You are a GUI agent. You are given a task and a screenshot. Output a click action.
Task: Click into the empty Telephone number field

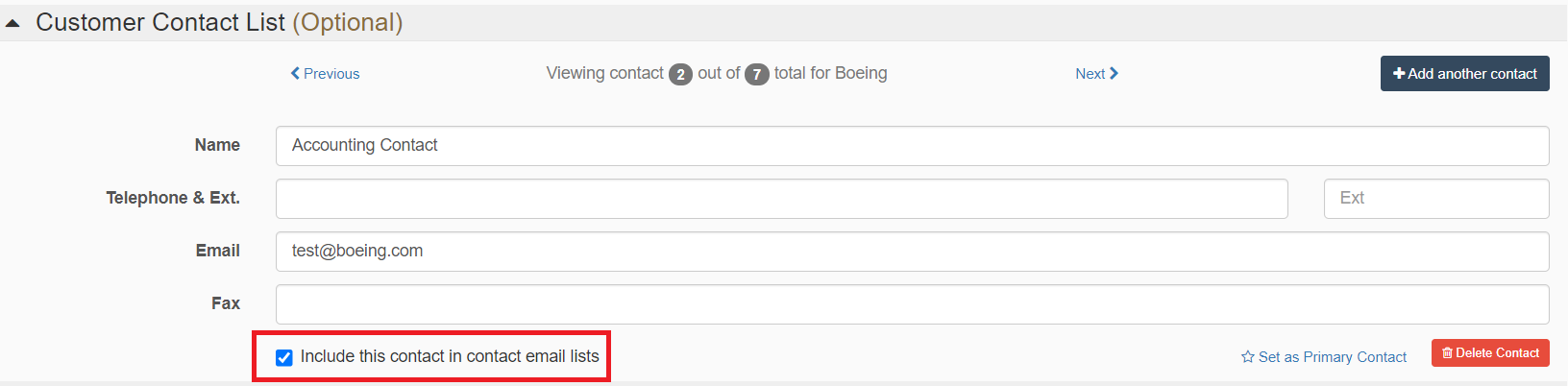pos(782,198)
